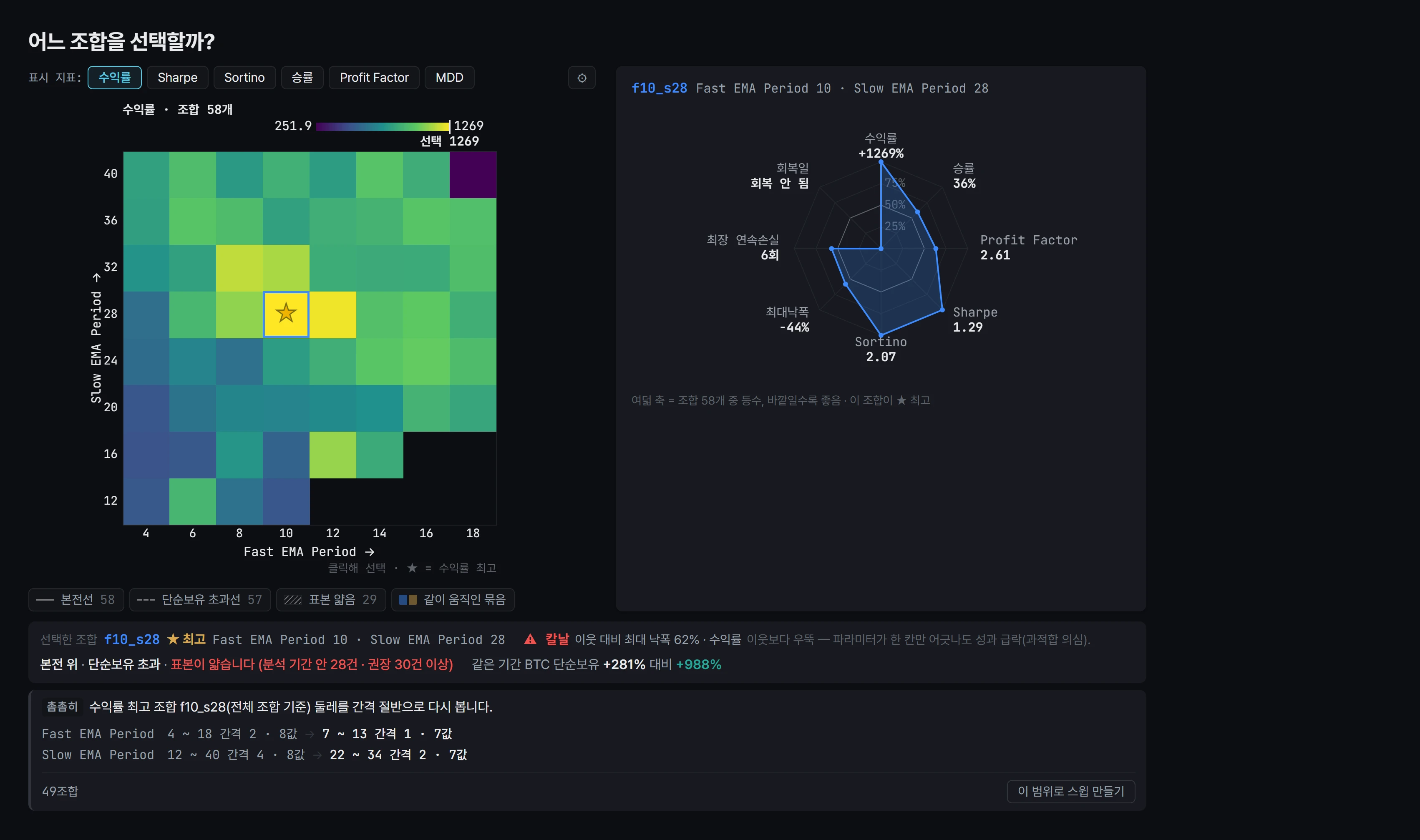Toggle the 표본 얇음 29 hatching overlay
This screenshot has height=840, width=1420.
pos(330,599)
